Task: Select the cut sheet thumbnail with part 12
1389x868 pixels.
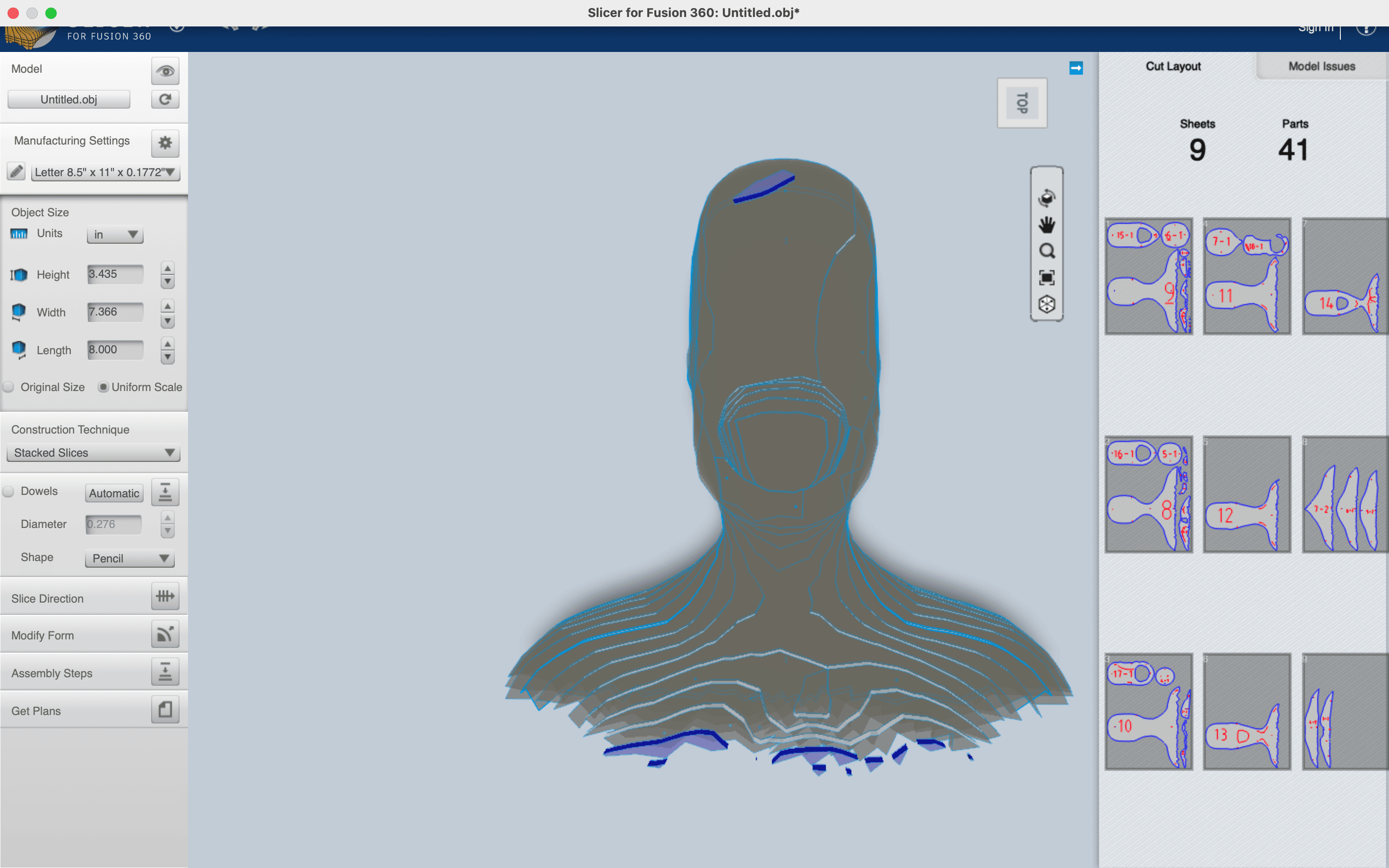Action: 1247,494
